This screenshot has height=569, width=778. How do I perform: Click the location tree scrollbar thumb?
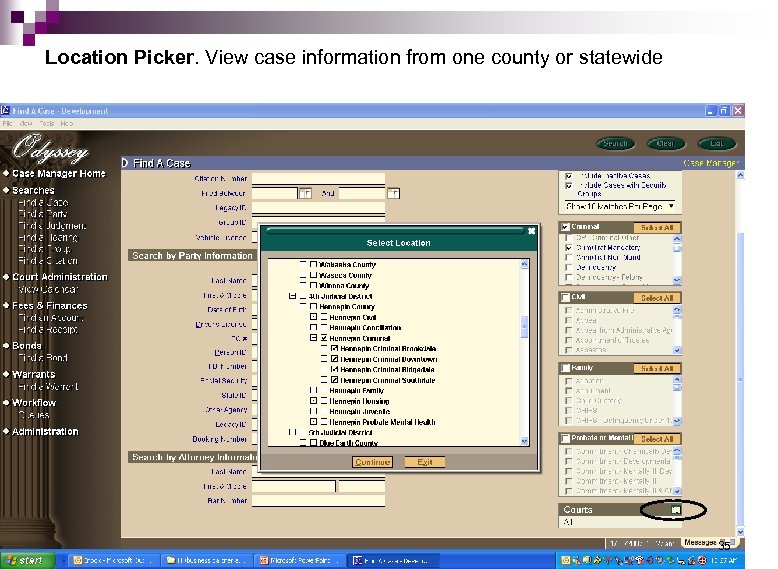click(x=524, y=326)
